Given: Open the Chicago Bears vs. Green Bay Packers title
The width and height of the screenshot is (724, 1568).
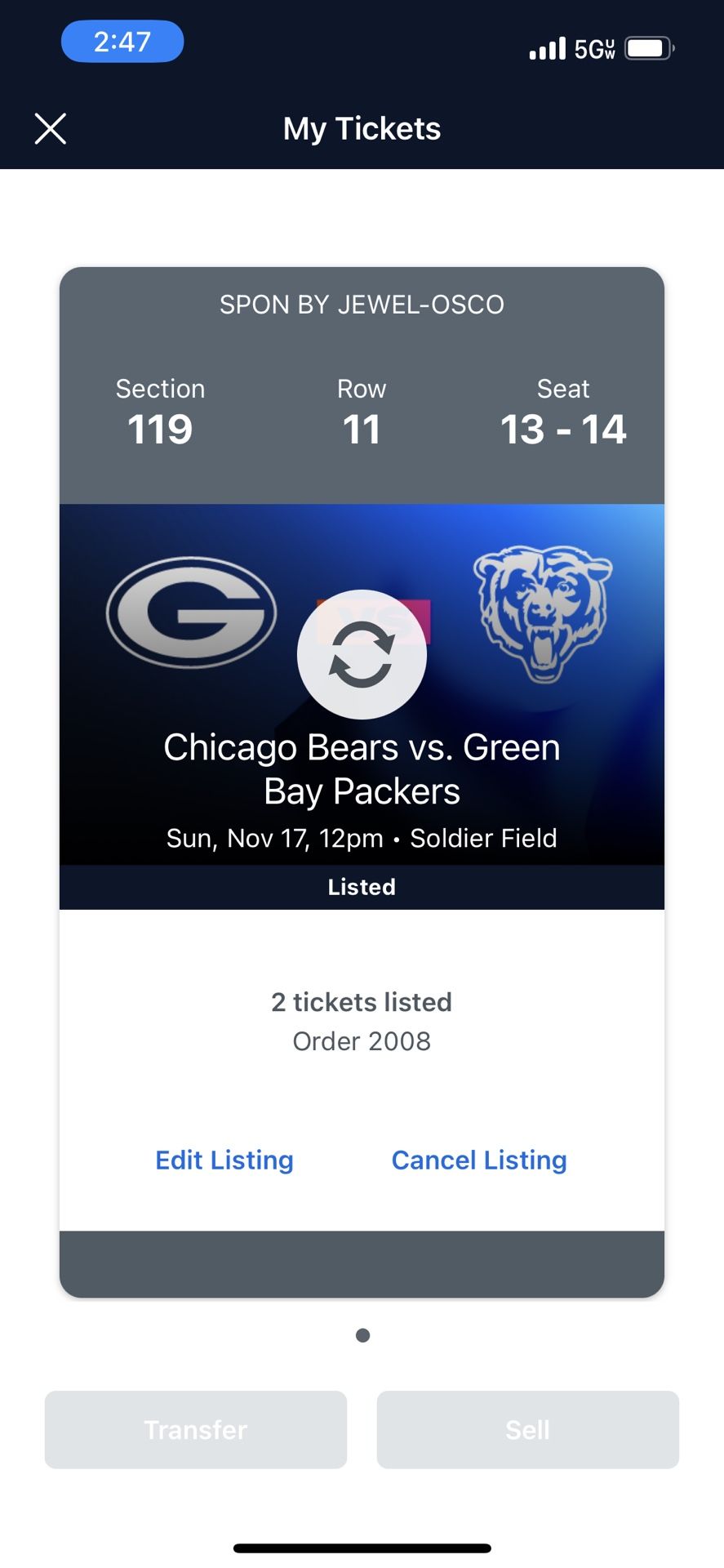Looking at the screenshot, I should point(362,768).
